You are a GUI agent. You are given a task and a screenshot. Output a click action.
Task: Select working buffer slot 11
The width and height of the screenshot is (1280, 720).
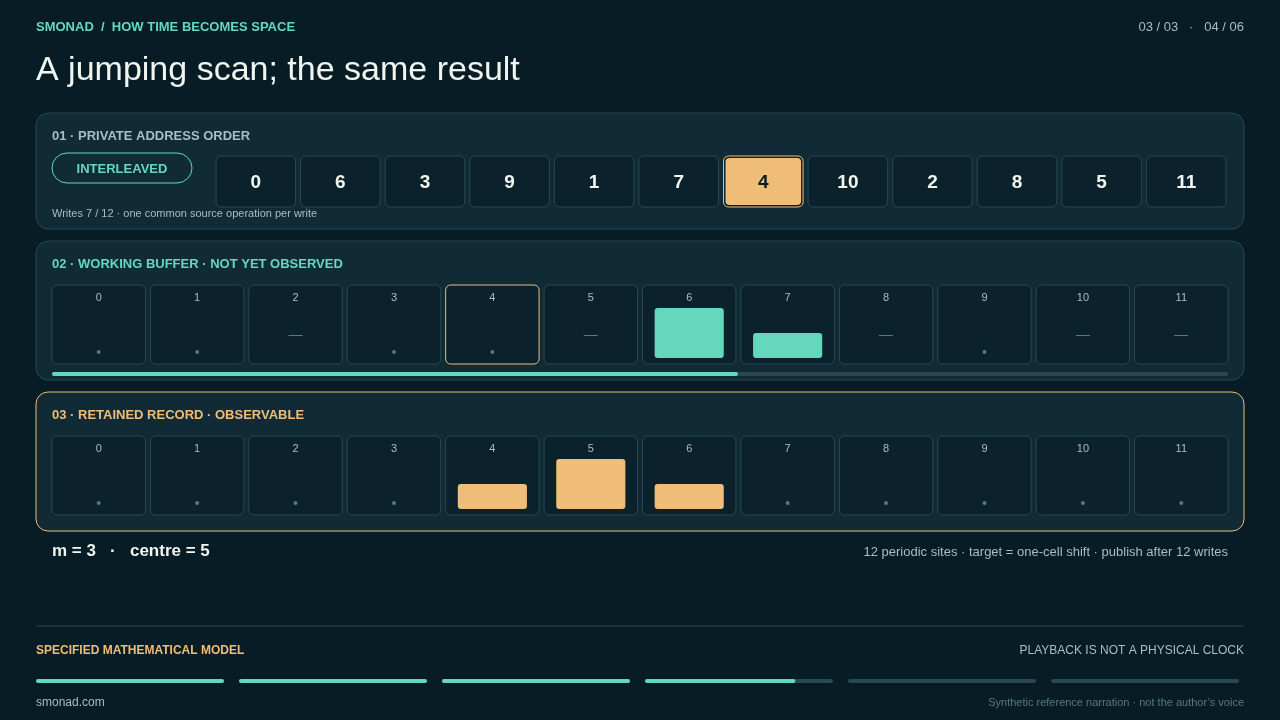(1181, 325)
